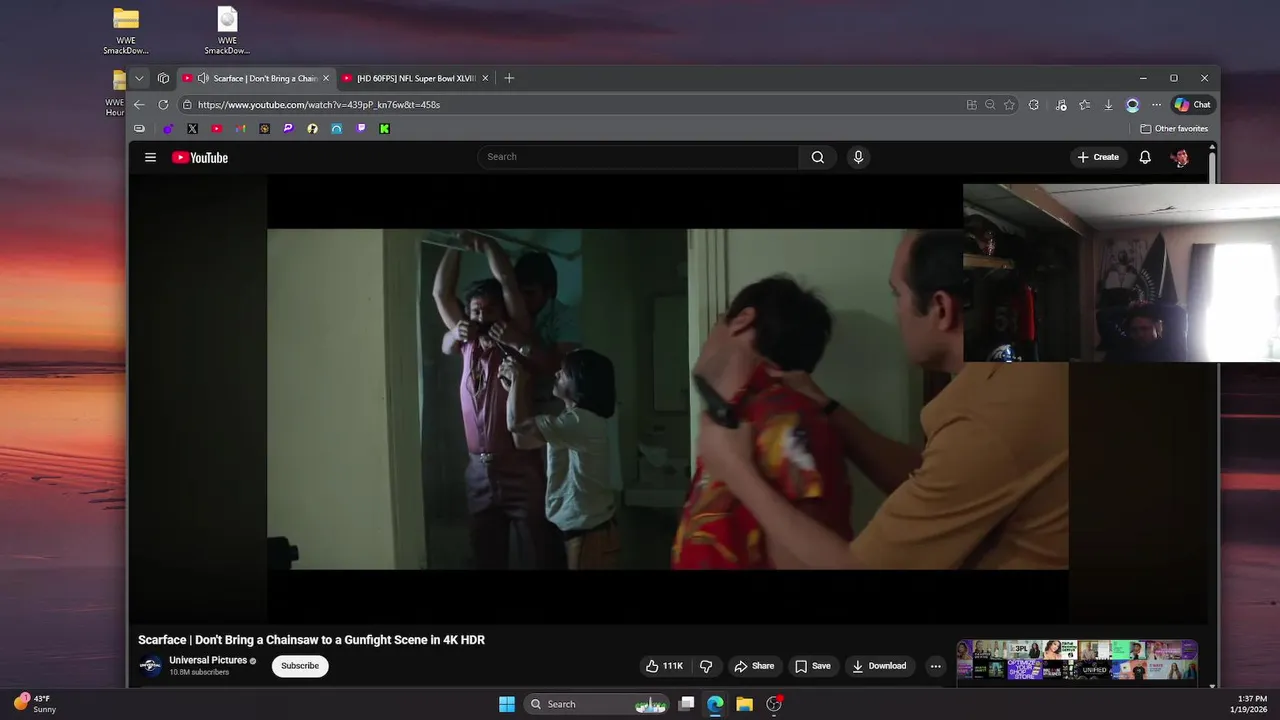Share the Scarface video

(x=754, y=666)
